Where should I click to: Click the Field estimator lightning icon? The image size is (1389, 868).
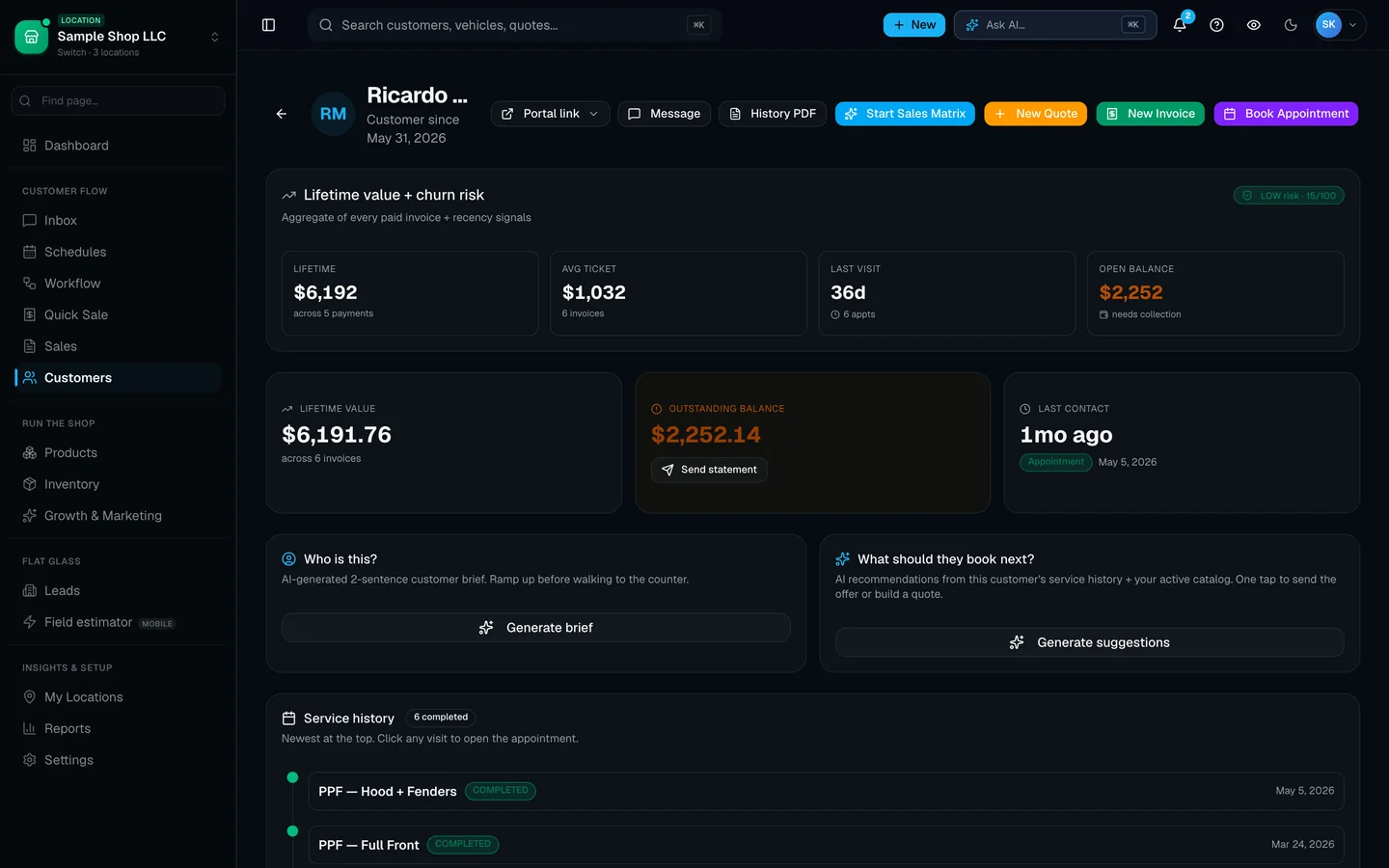[x=30, y=622]
